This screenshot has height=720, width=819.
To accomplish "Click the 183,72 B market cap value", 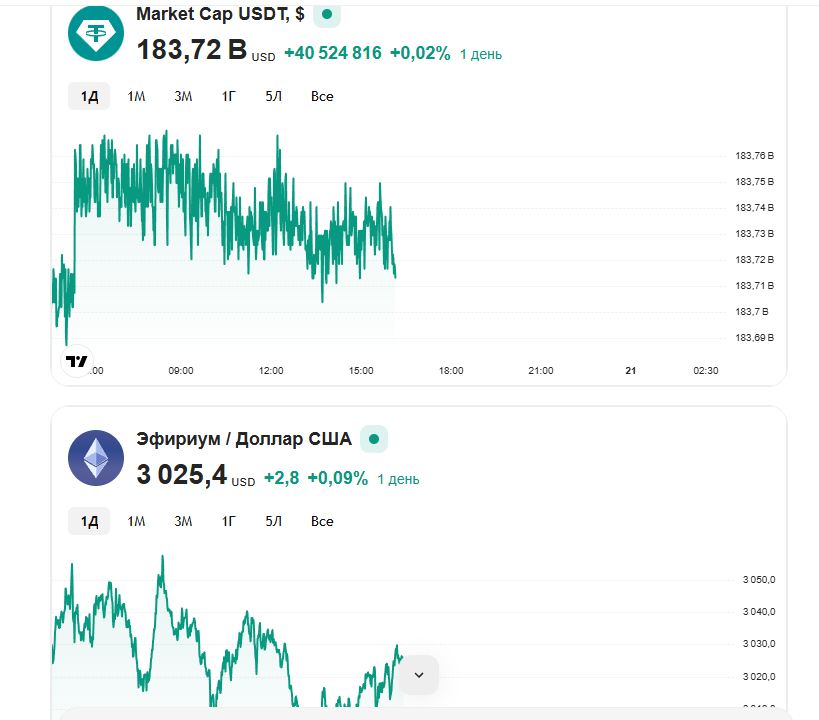I will (188, 48).
